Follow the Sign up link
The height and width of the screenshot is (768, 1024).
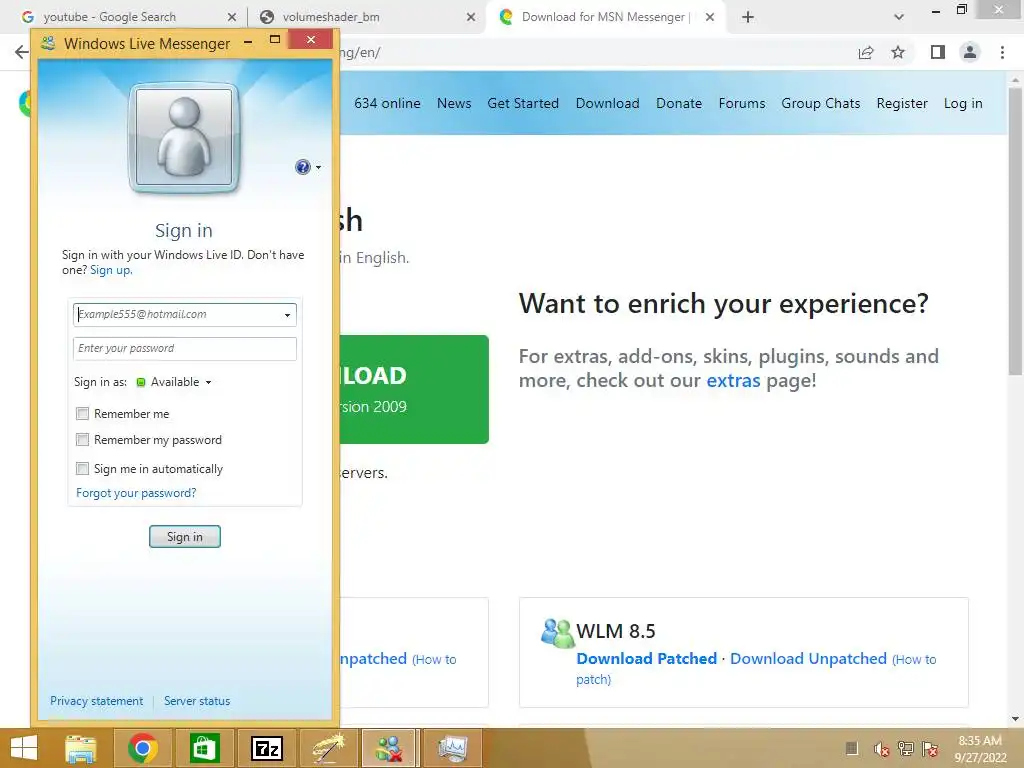(110, 270)
